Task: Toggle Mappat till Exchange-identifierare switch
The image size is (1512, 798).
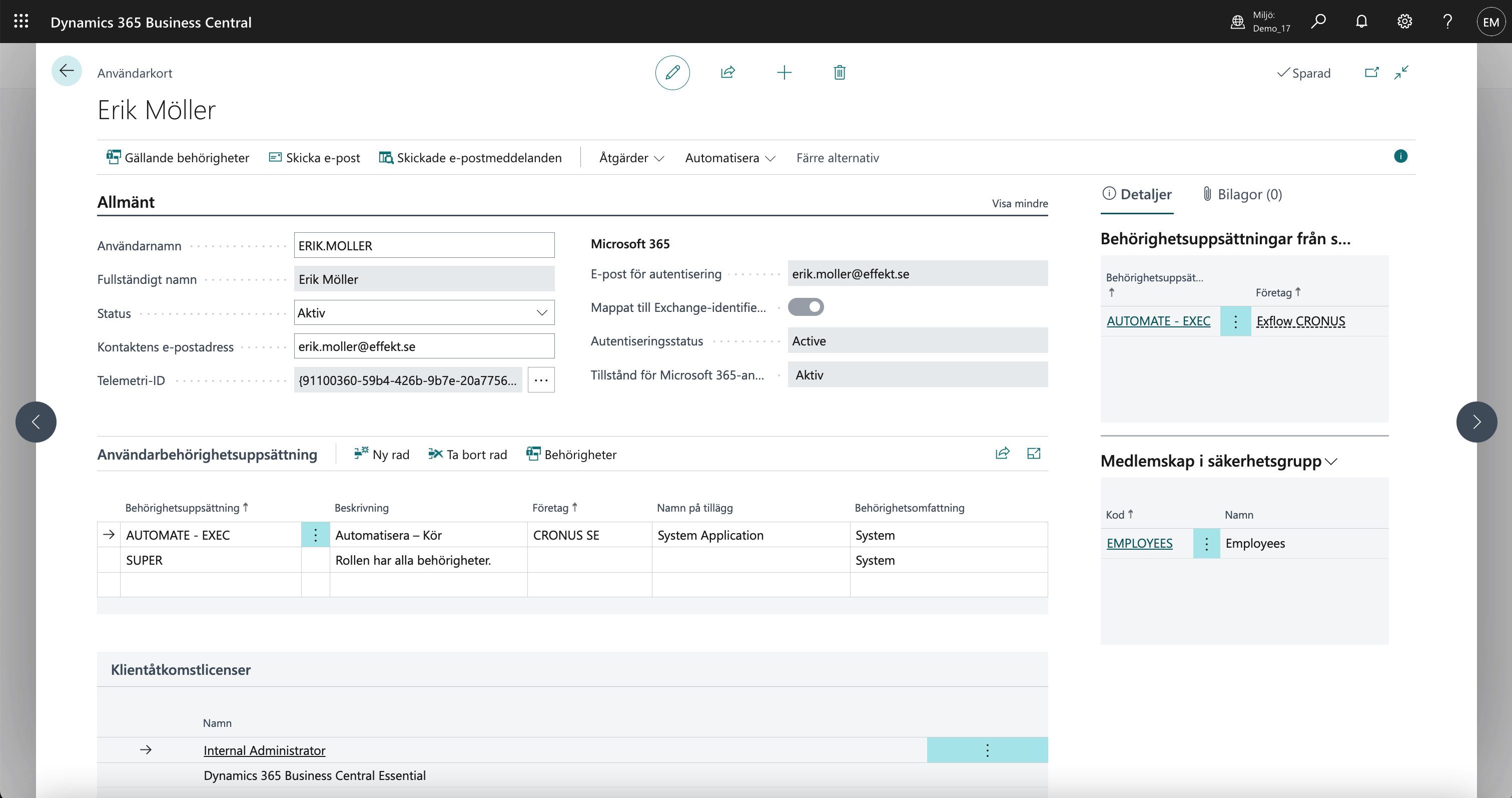Action: 806,307
